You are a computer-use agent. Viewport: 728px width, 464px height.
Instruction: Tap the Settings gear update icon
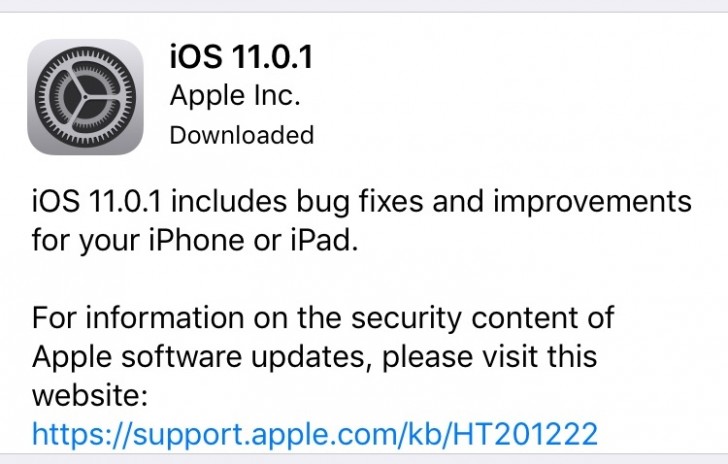85,97
